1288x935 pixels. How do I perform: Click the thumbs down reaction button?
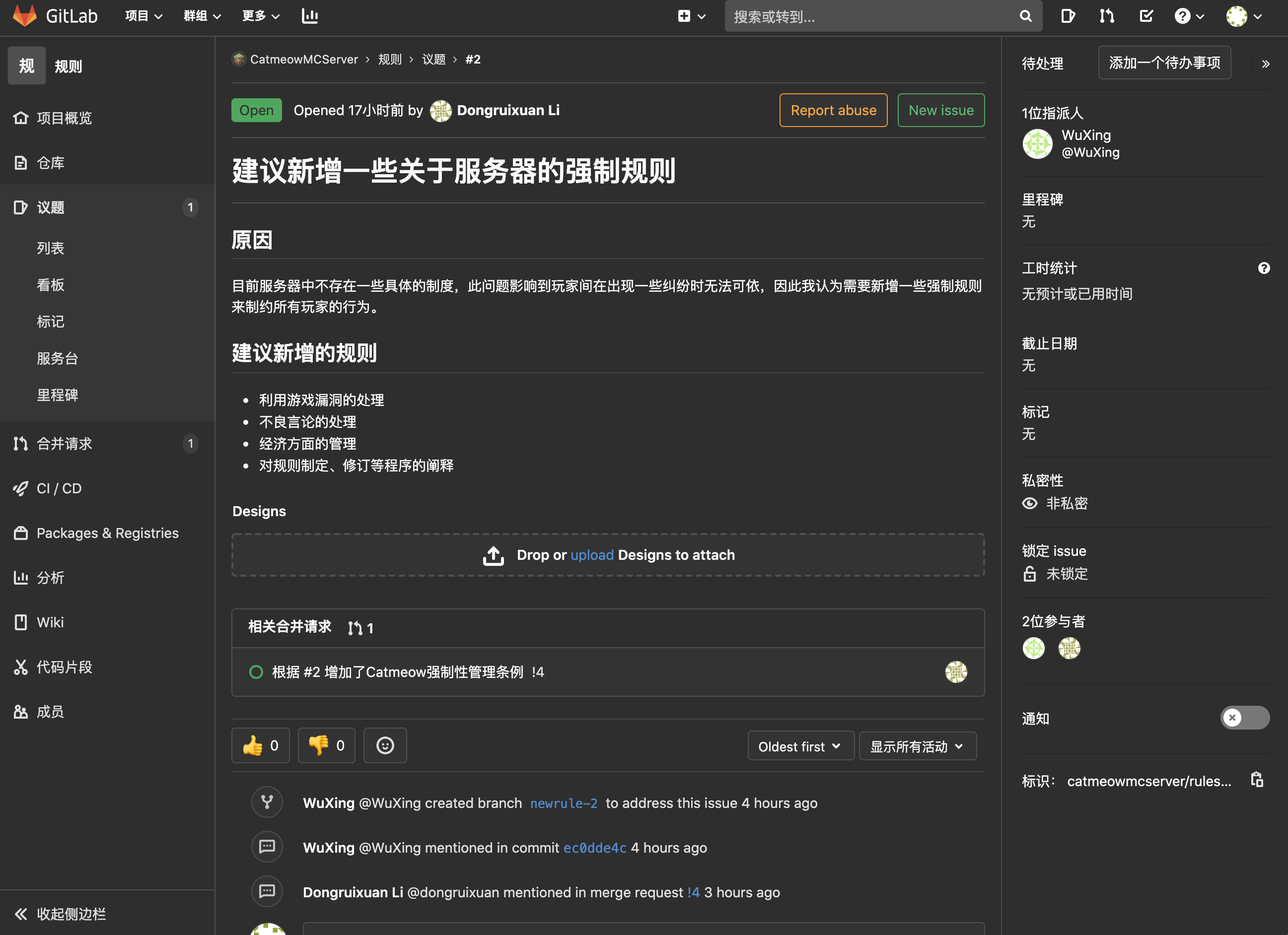click(326, 745)
